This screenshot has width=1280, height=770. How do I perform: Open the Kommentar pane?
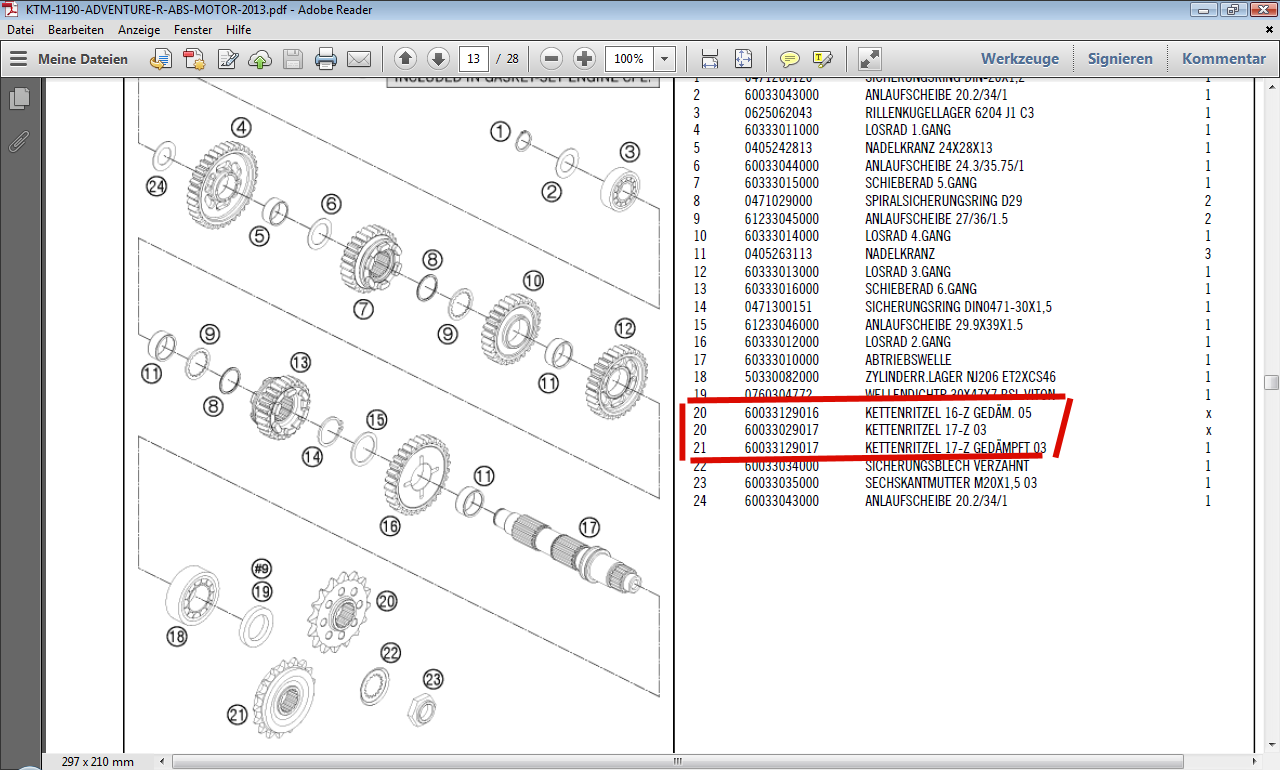1223,59
